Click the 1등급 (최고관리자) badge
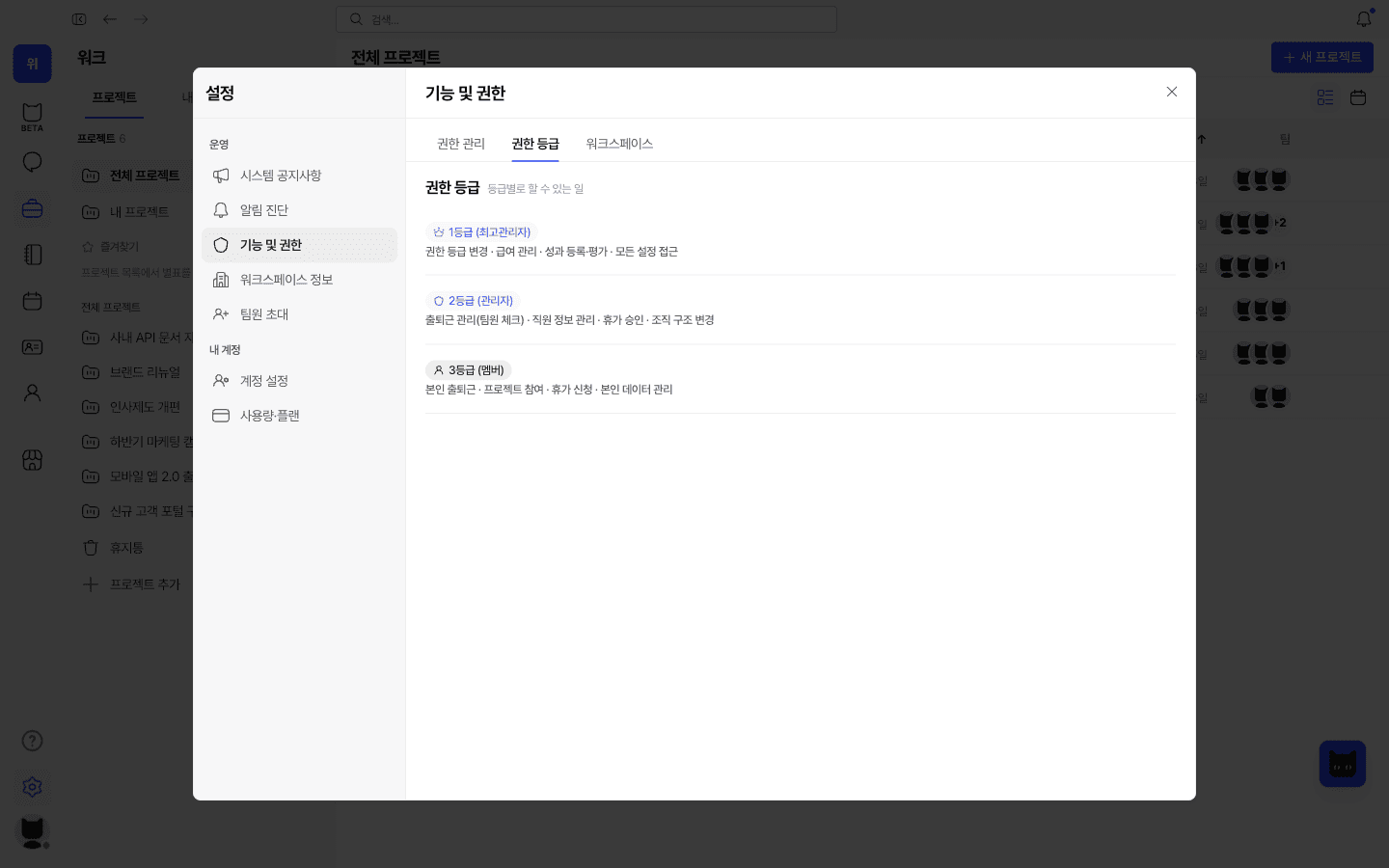Screen dimensions: 1389x868 (481, 232)
